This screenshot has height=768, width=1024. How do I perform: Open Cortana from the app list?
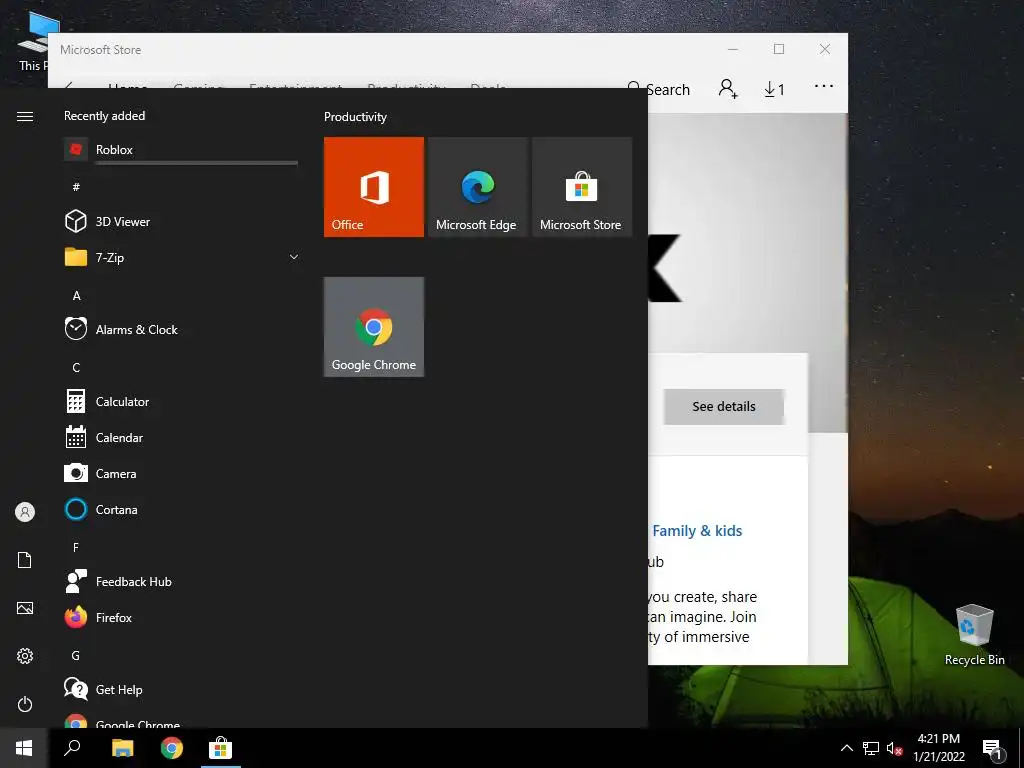click(181, 509)
